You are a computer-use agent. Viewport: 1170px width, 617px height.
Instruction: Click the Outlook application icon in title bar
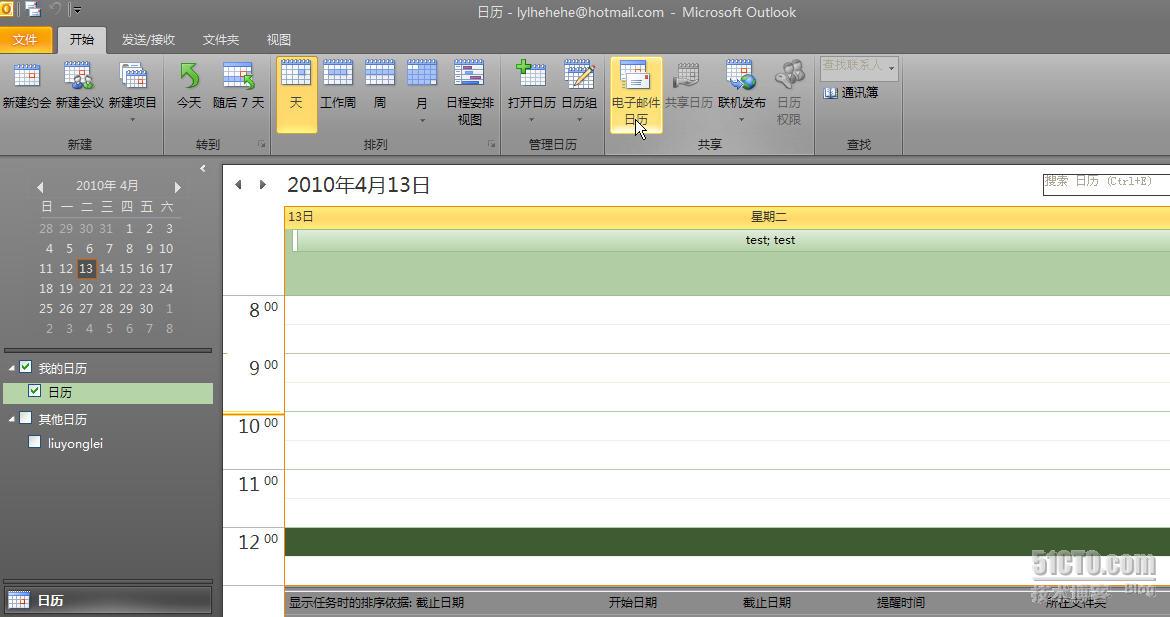(7, 10)
